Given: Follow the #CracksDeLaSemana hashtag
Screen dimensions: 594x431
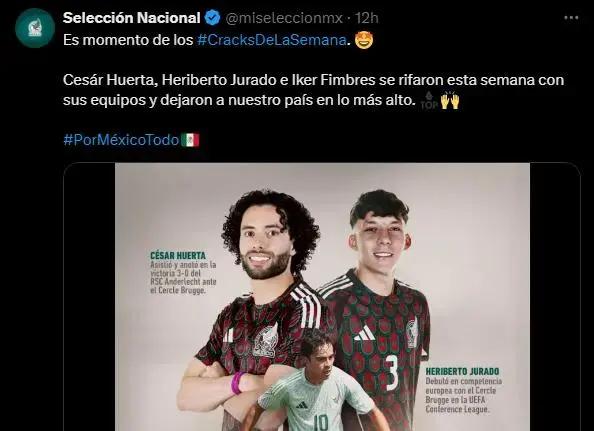Looking at the screenshot, I should (x=271, y=40).
